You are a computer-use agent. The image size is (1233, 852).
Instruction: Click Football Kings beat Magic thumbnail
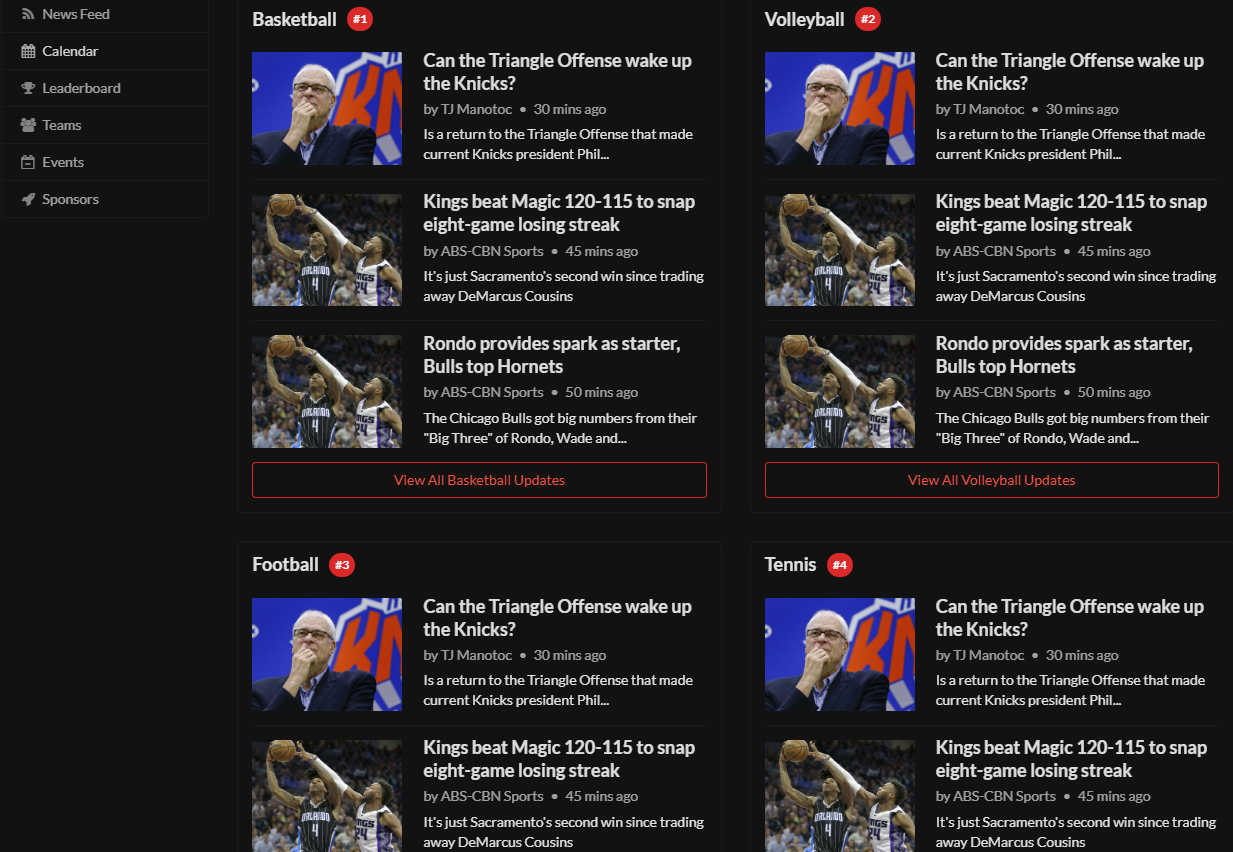click(x=327, y=796)
